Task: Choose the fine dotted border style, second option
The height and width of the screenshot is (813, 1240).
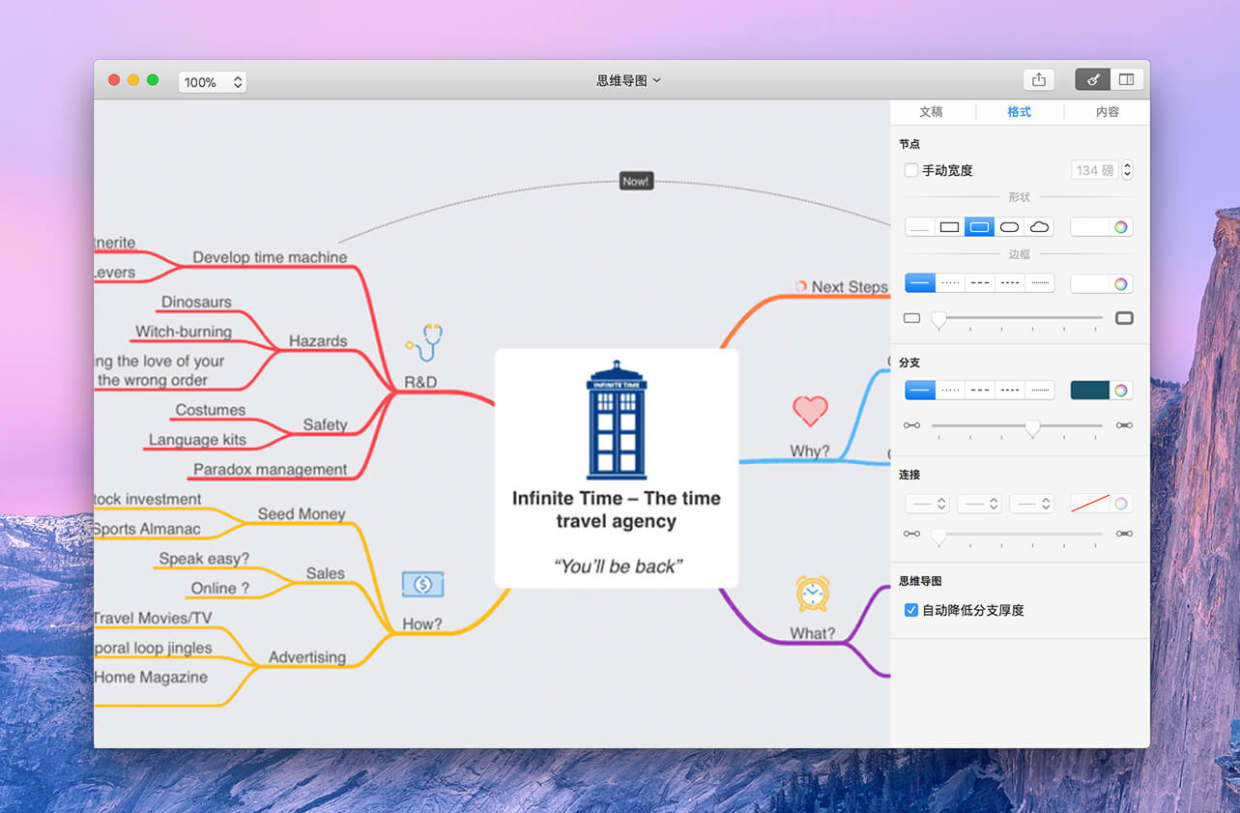Action: (x=950, y=283)
